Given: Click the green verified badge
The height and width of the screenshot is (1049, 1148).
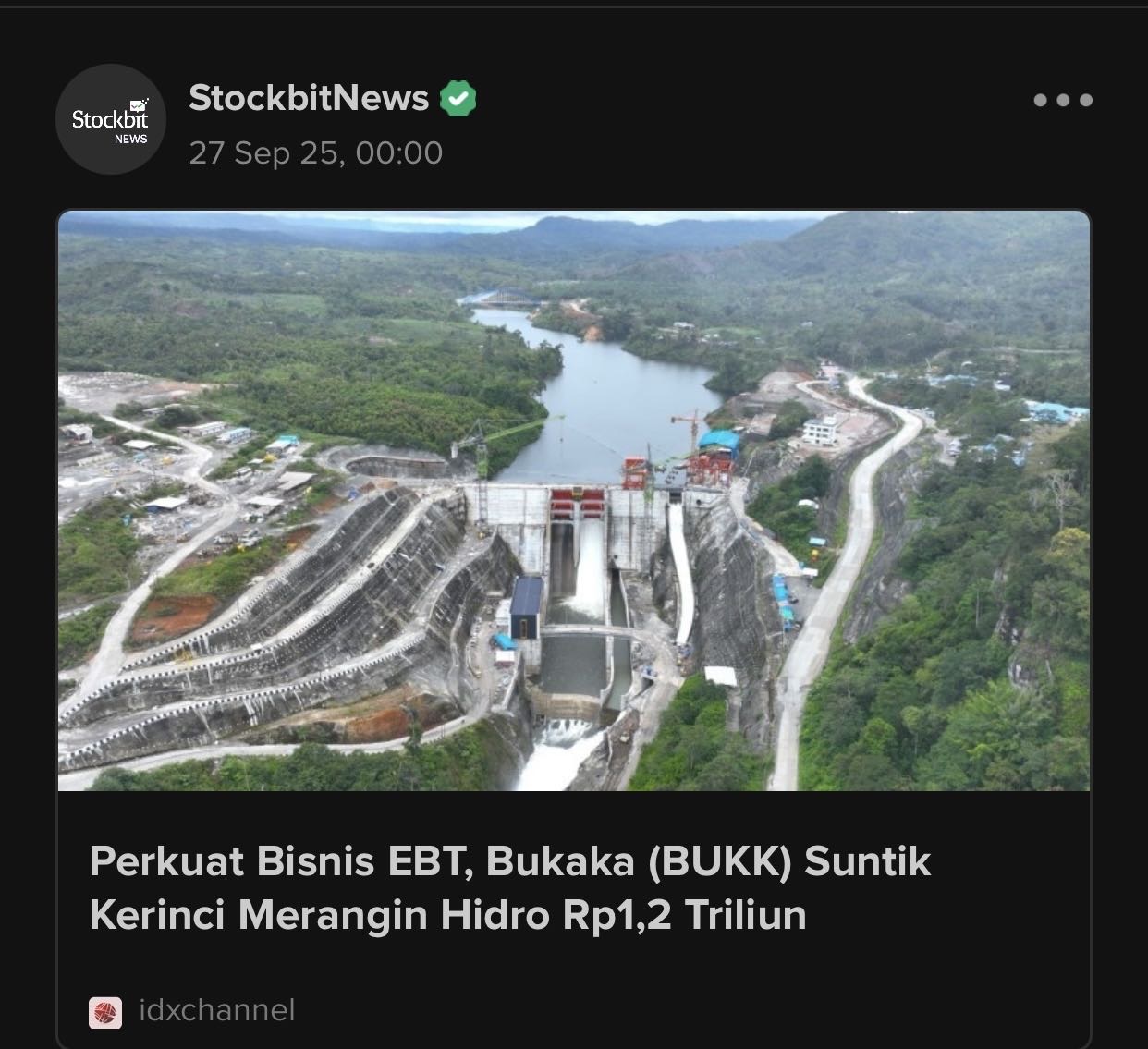Looking at the screenshot, I should 458,98.
